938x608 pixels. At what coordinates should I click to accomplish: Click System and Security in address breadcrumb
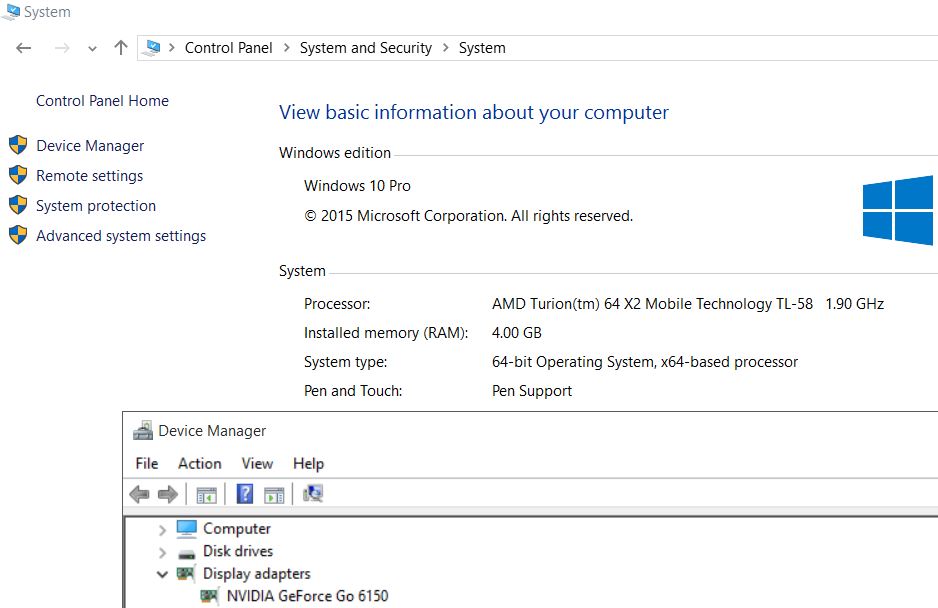tap(365, 48)
